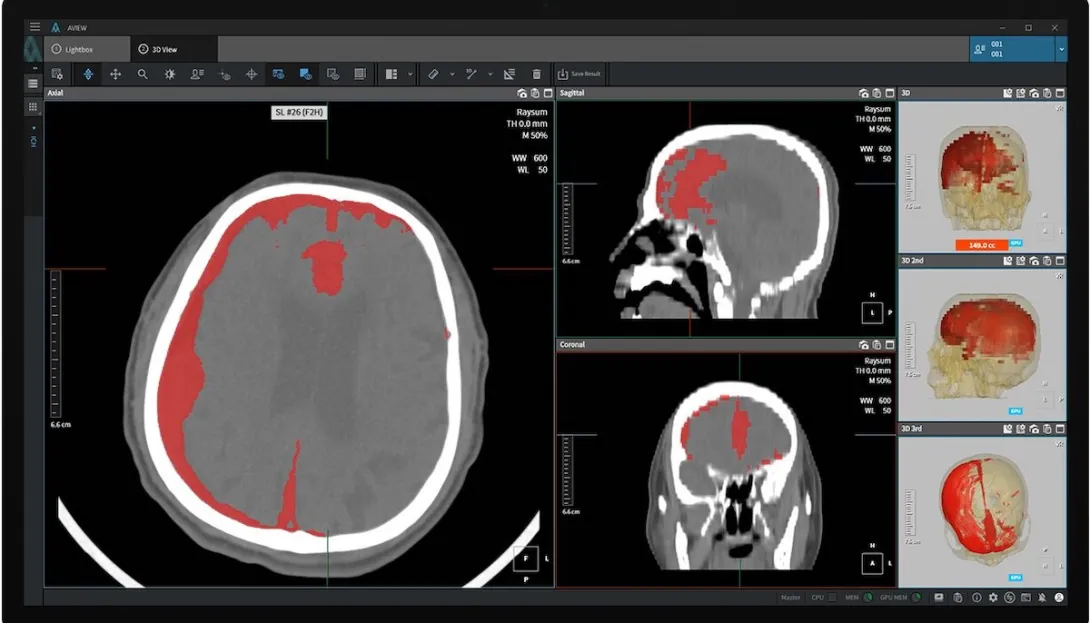Select the Pan tool in the toolbar
The height and width of the screenshot is (623, 1090).
[114, 73]
